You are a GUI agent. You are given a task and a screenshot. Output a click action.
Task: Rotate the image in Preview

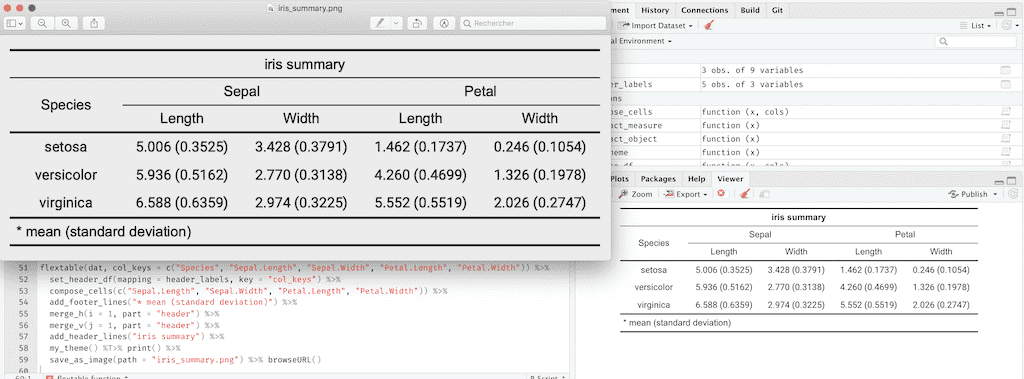tap(417, 23)
